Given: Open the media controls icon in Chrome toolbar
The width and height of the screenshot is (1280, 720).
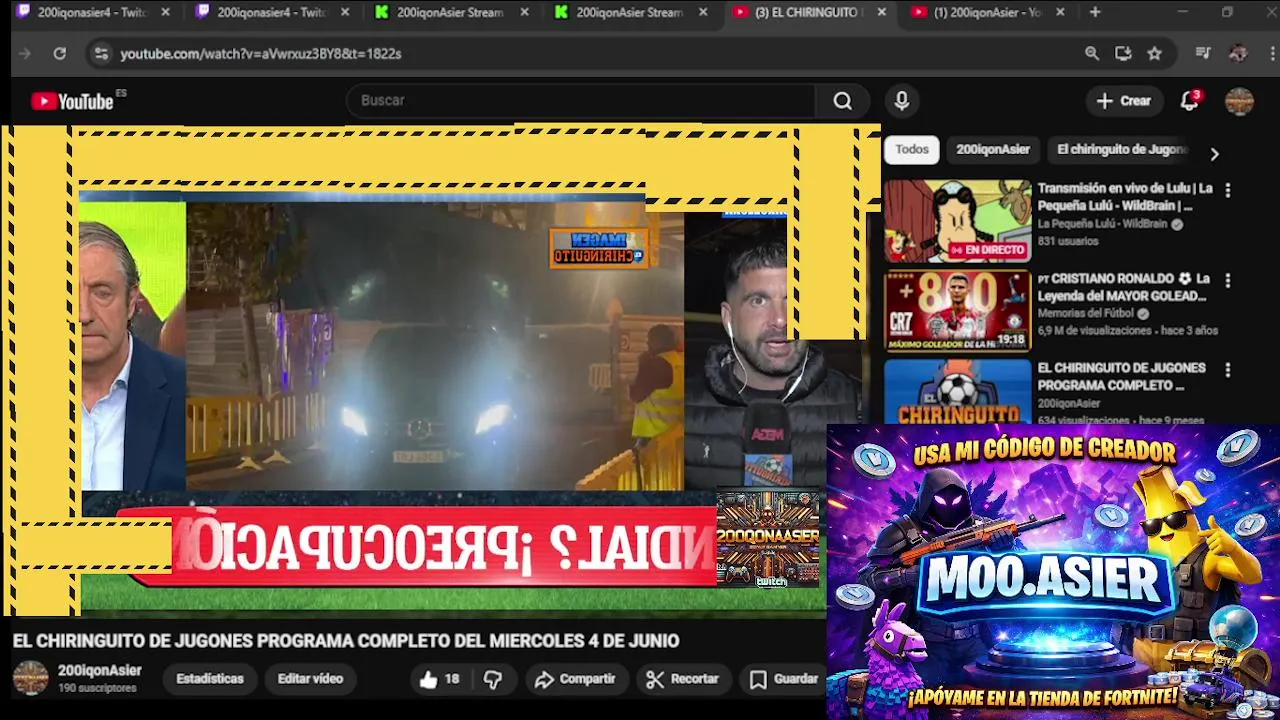Looking at the screenshot, I should tap(1203, 54).
